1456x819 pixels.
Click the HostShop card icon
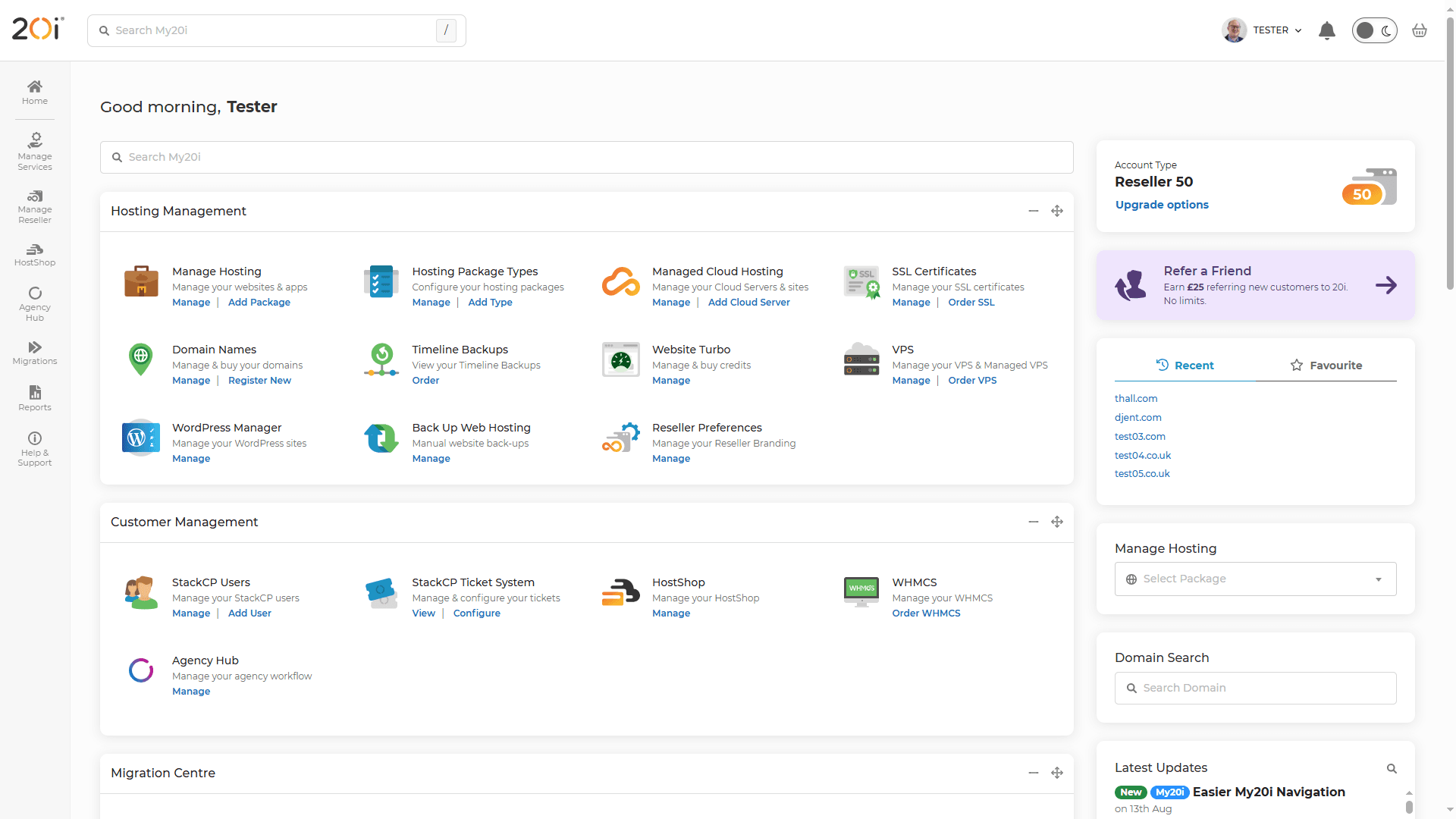tap(621, 592)
